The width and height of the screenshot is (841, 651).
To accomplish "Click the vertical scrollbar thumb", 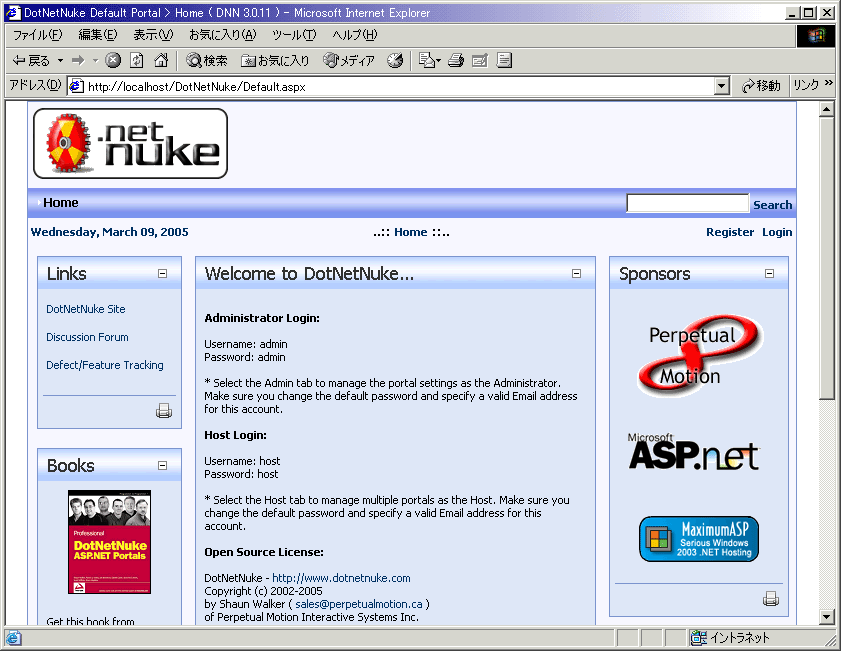I will coord(827,258).
